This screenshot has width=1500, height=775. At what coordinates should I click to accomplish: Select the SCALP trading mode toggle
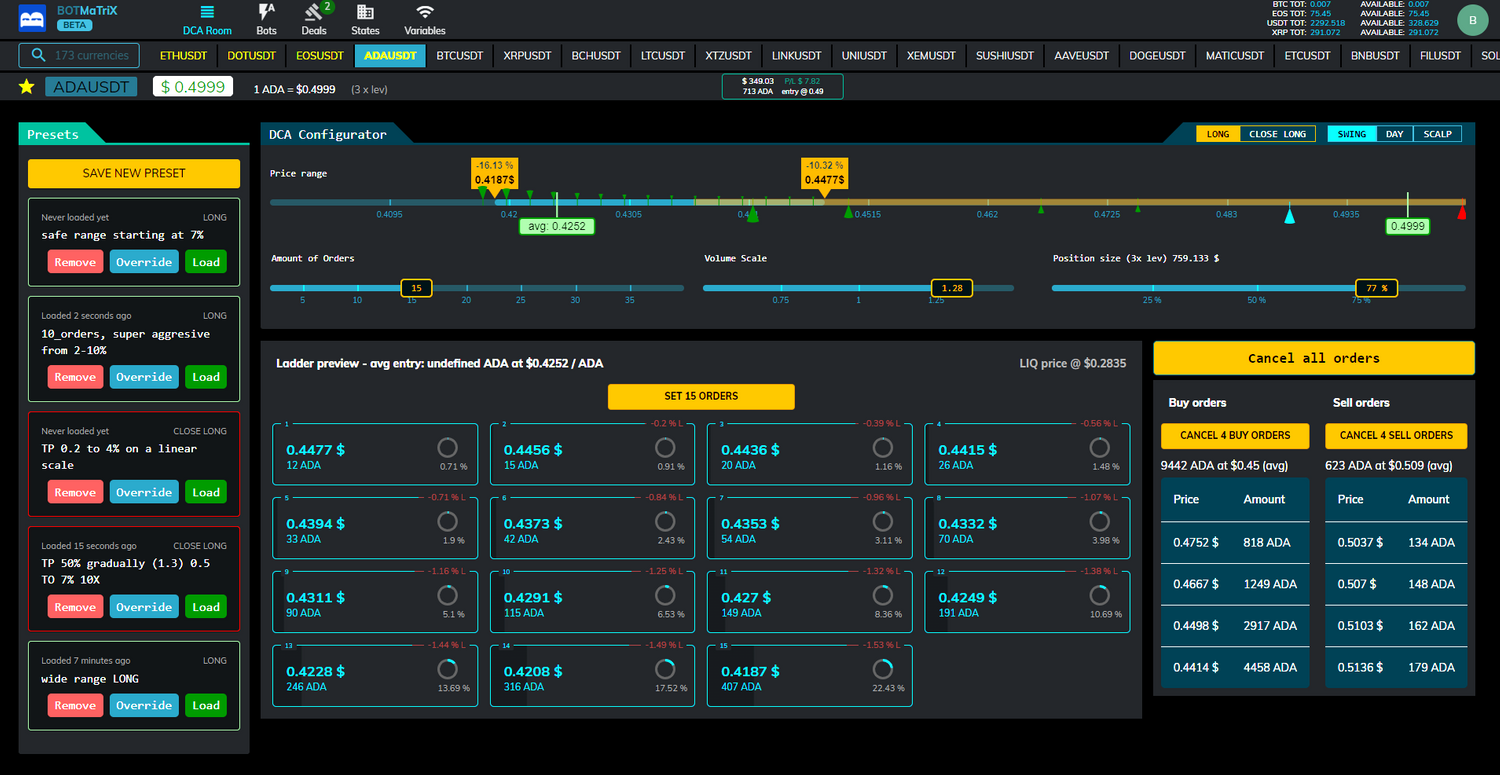pos(1437,134)
